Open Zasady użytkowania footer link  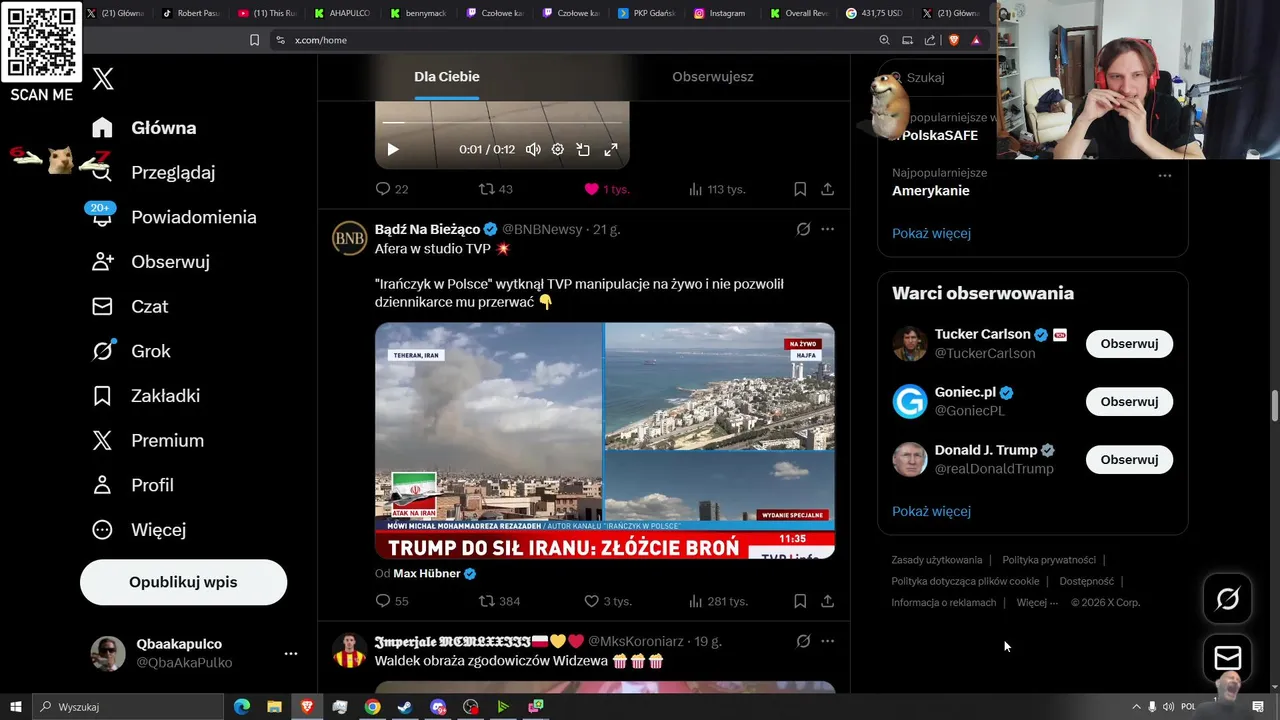[x=937, y=560]
